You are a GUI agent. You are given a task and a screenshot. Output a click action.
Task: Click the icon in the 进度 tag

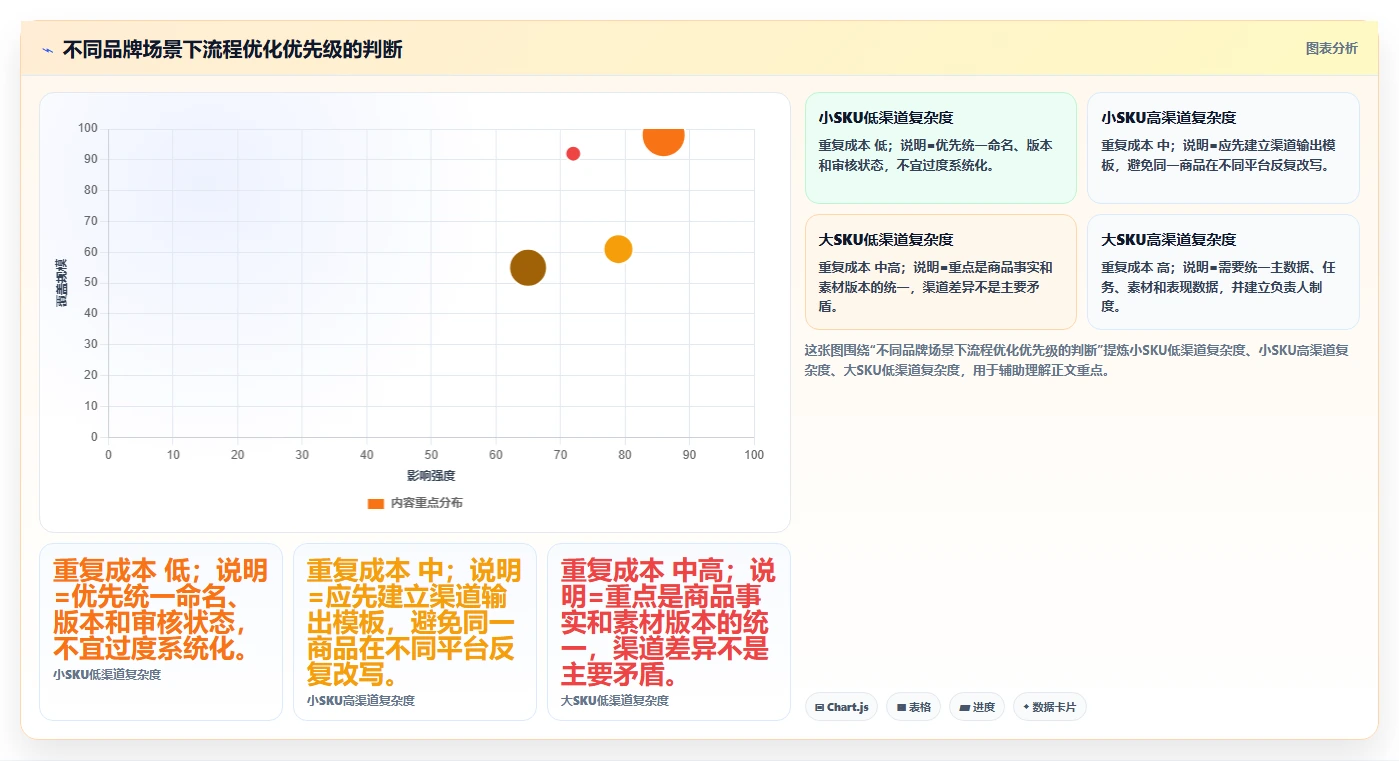pos(964,707)
